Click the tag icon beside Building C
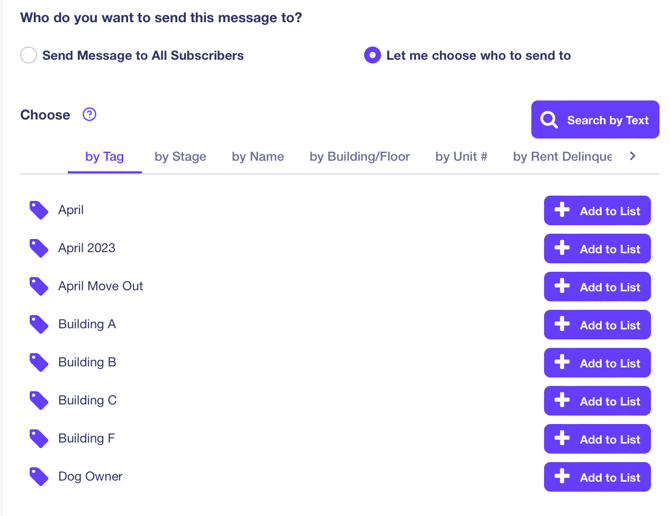 (x=39, y=400)
